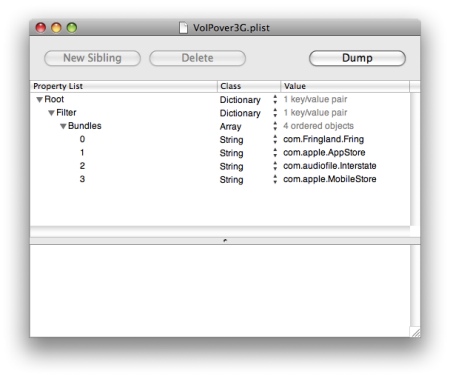This screenshot has height=377, width=450.
Task: Click the green zoom window button
Action: [72, 28]
